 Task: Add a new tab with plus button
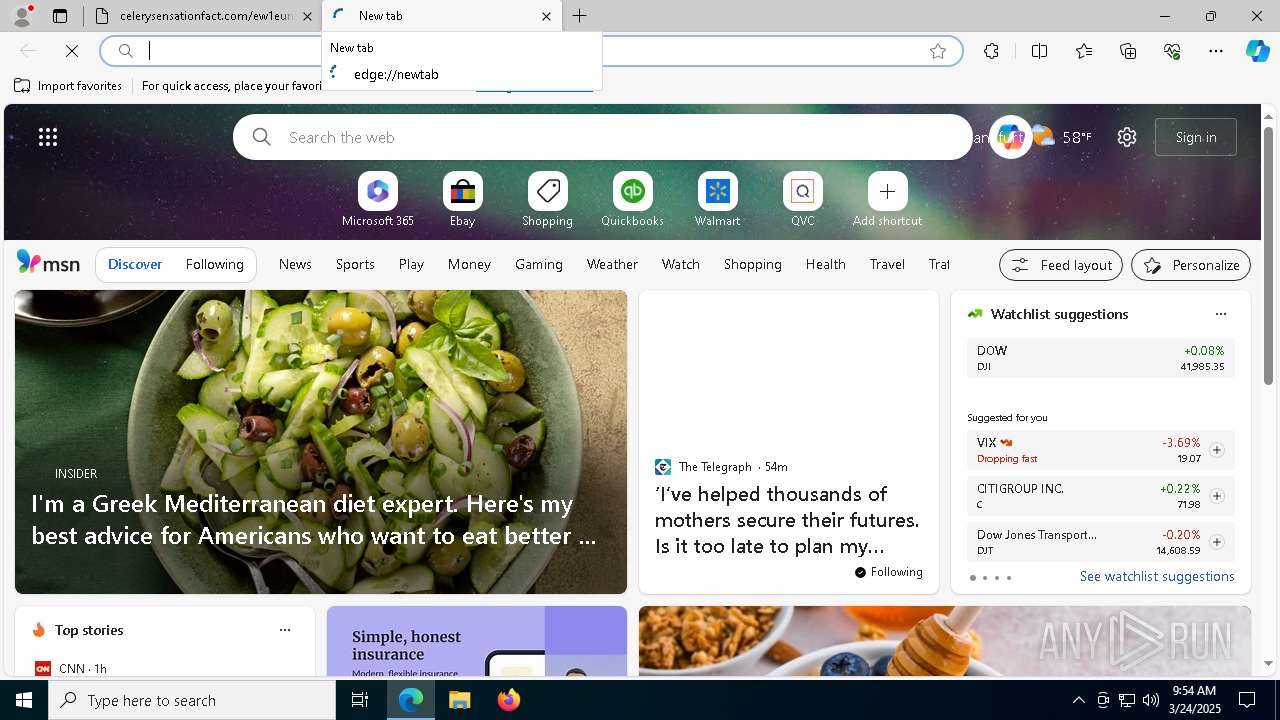[580, 16]
